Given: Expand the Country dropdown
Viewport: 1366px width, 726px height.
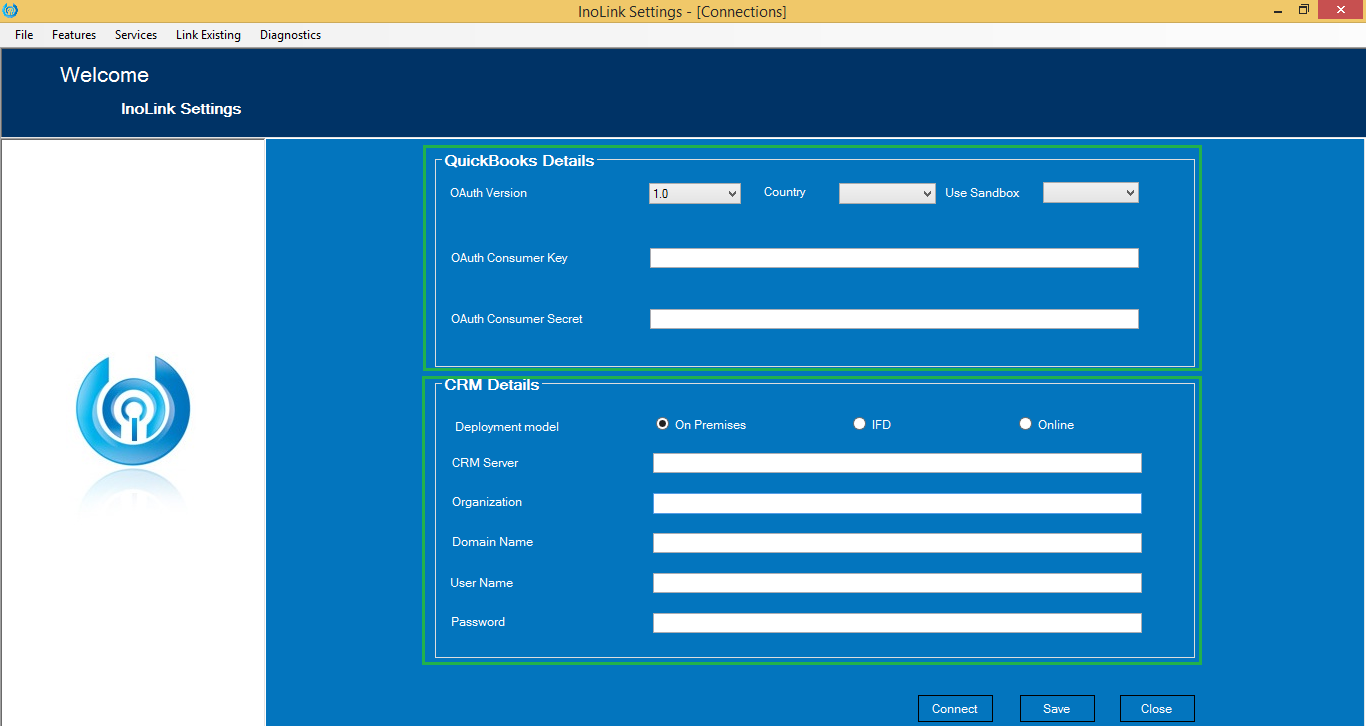Looking at the screenshot, I should 887,193.
